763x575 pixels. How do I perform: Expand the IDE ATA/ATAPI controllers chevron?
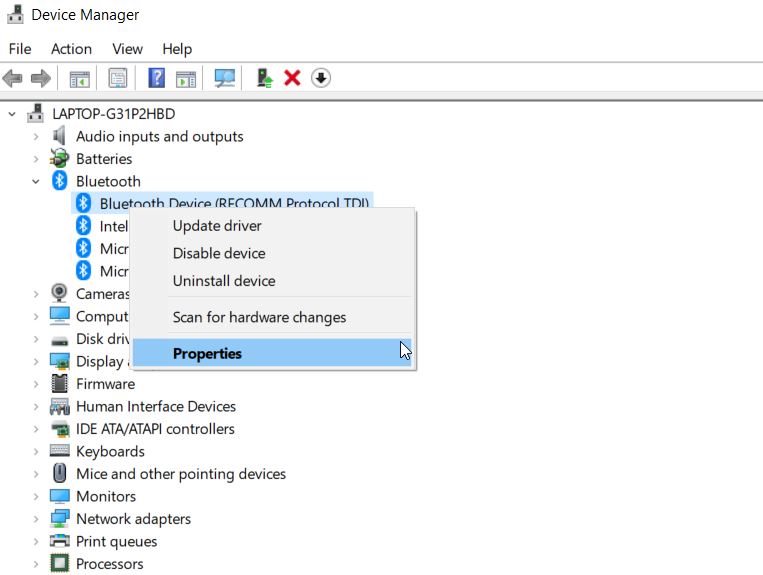(36, 429)
